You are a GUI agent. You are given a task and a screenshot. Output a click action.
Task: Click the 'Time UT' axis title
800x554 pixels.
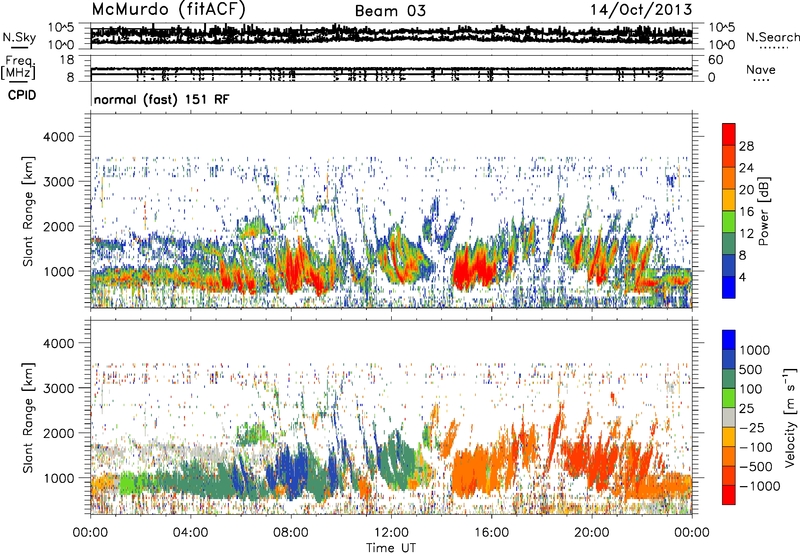pos(391,548)
